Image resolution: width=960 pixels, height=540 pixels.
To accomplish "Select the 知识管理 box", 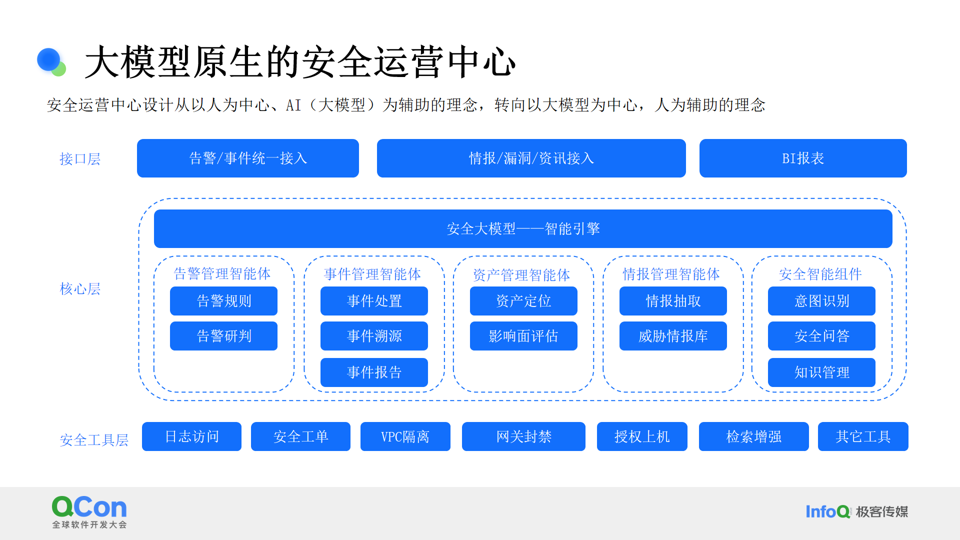I will pyautogui.click(x=822, y=372).
